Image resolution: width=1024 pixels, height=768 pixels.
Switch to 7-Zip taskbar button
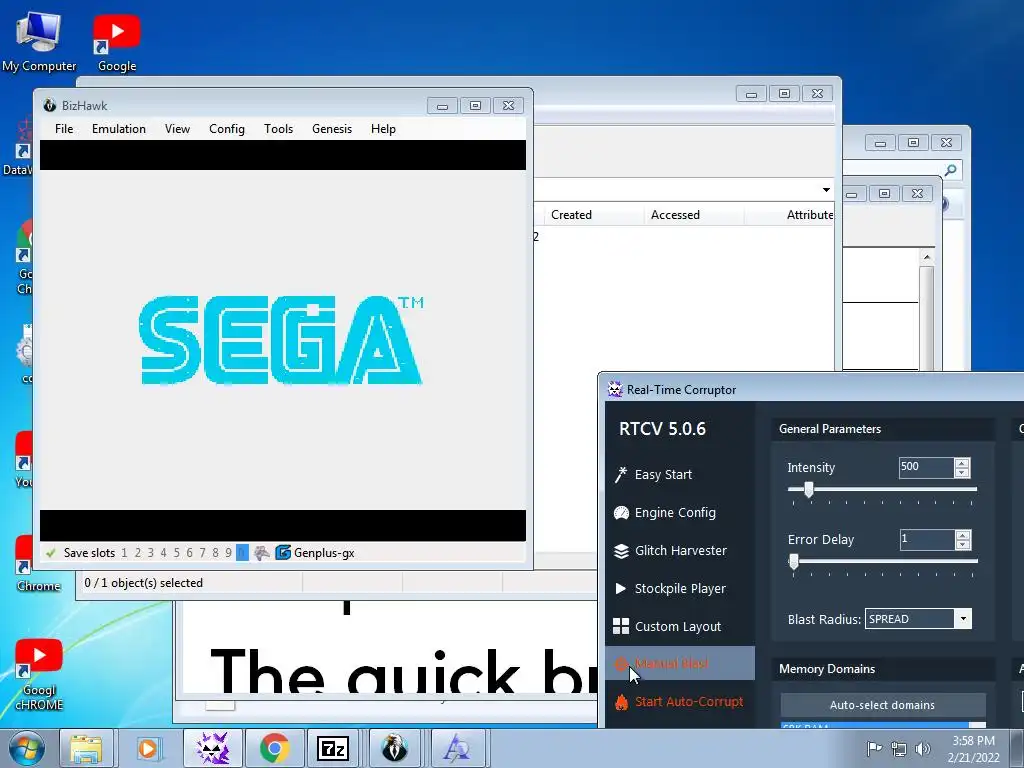[x=332, y=748]
